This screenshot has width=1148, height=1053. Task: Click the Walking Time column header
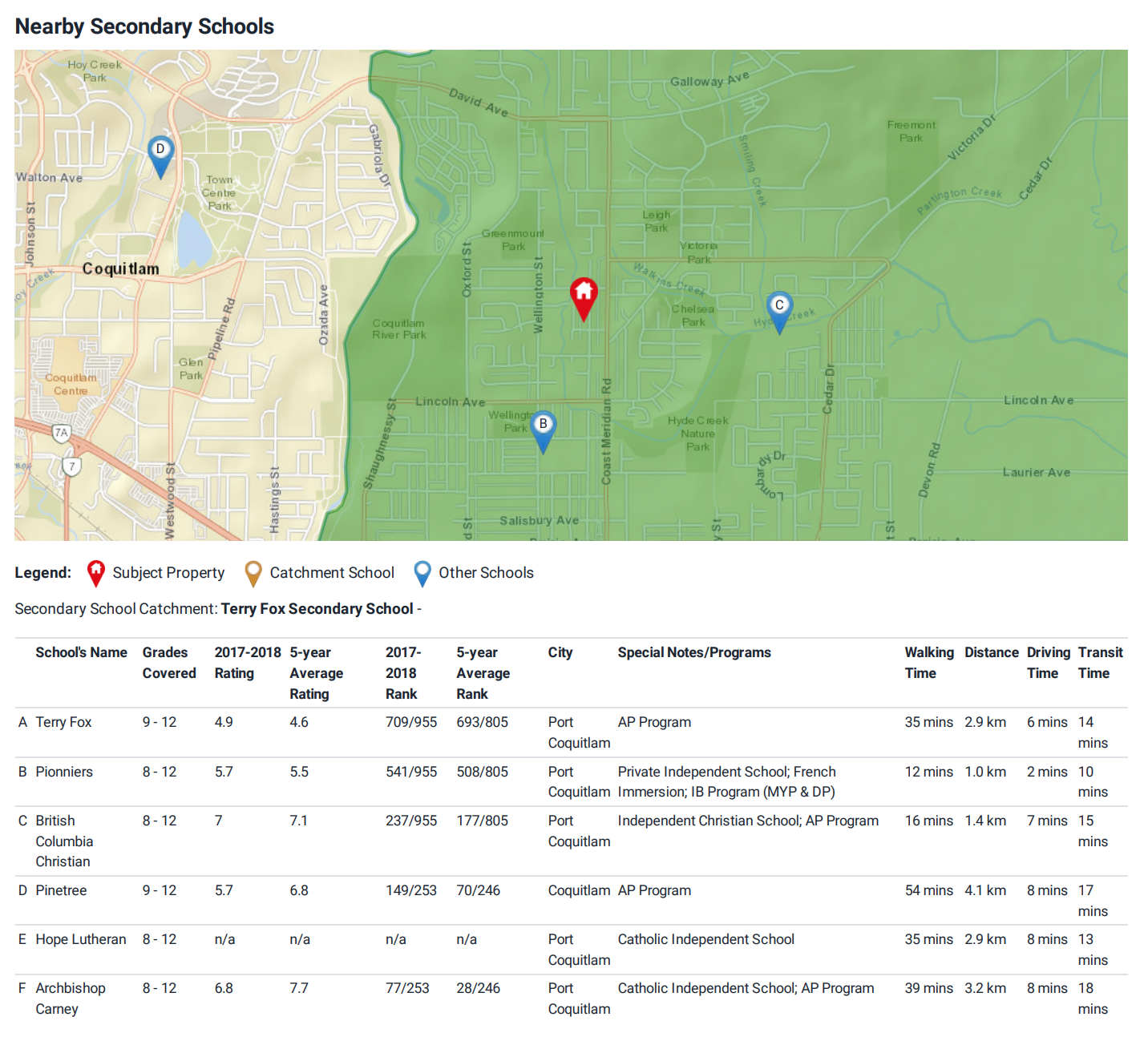[x=929, y=663]
